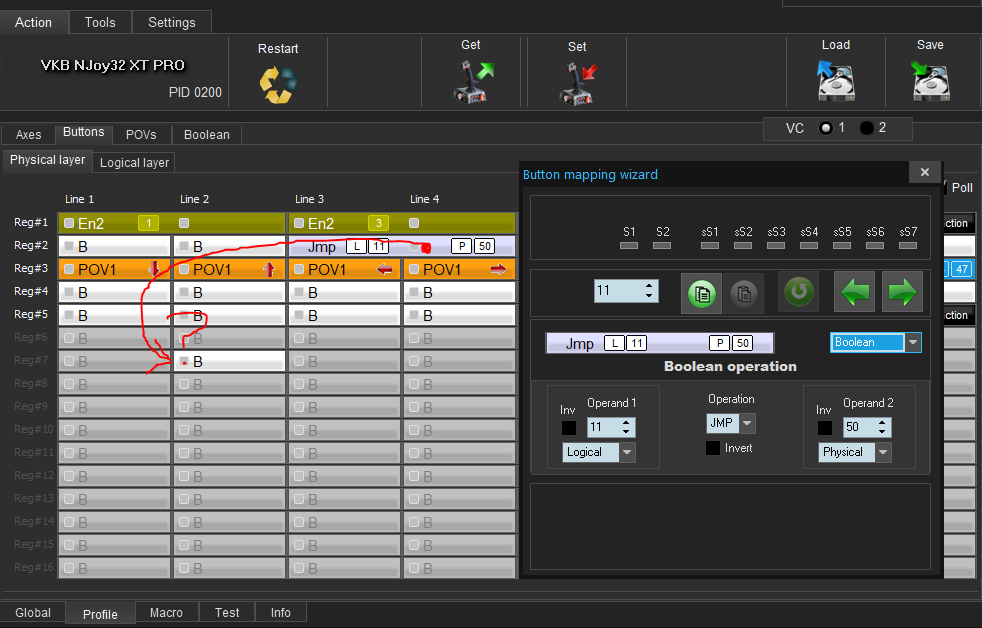Screen dimensions: 982x628
Task: Toggle the Invert checkbox under Operation
Action: click(713, 448)
